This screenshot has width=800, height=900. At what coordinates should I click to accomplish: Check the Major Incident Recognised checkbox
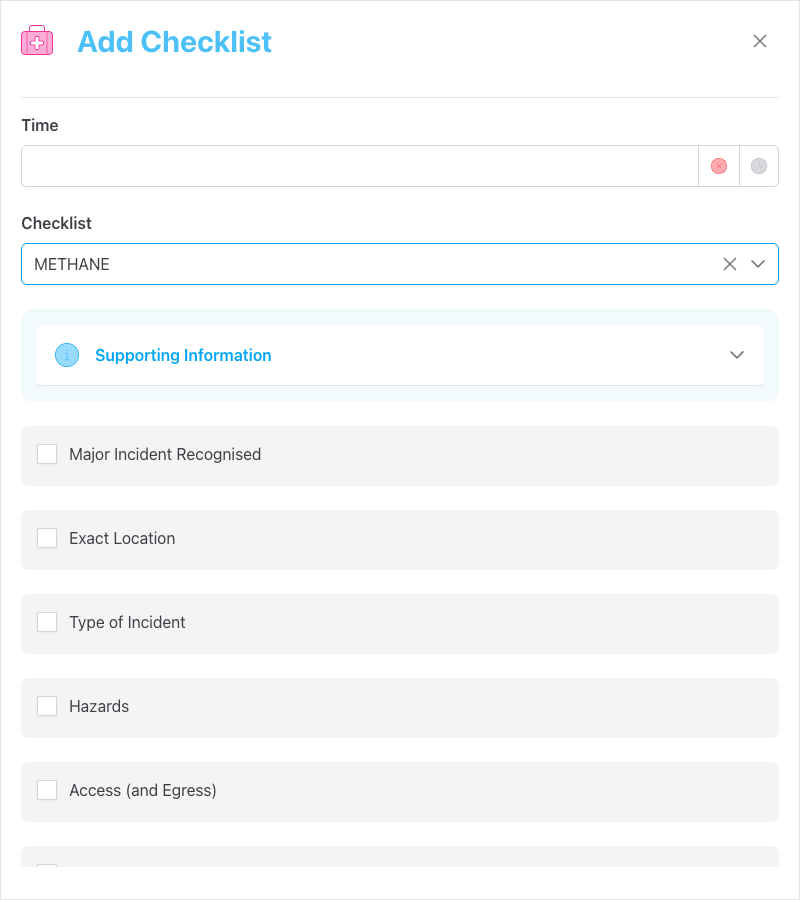tap(47, 454)
